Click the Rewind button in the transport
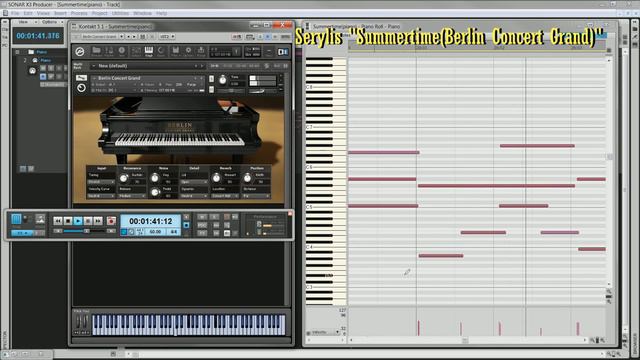640x360 pixels. click(x=58, y=221)
